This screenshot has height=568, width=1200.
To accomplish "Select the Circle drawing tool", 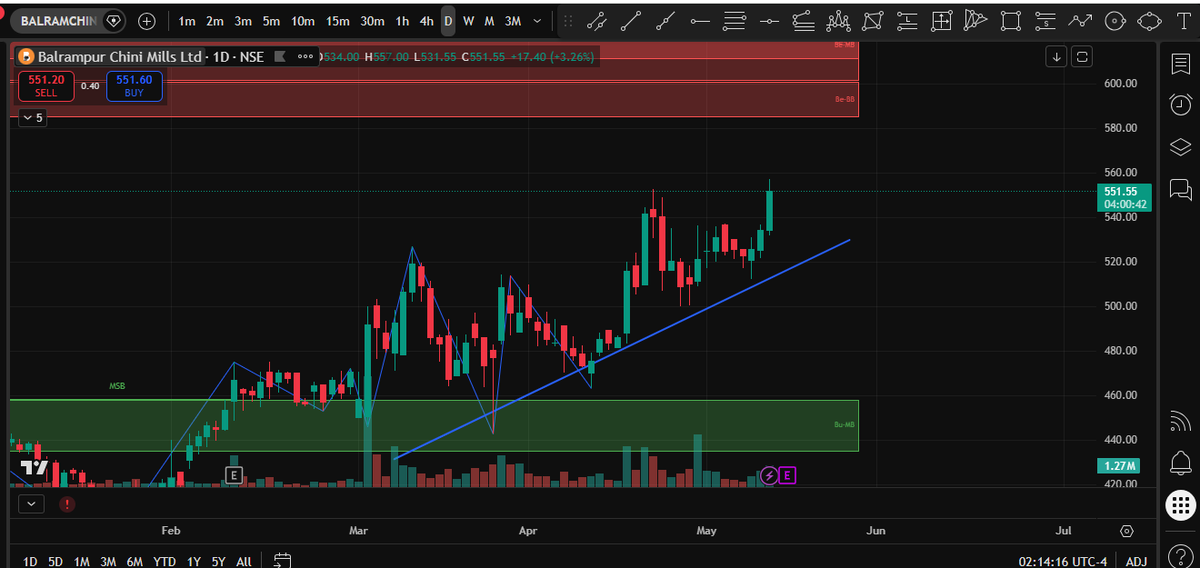I will coord(1115,20).
